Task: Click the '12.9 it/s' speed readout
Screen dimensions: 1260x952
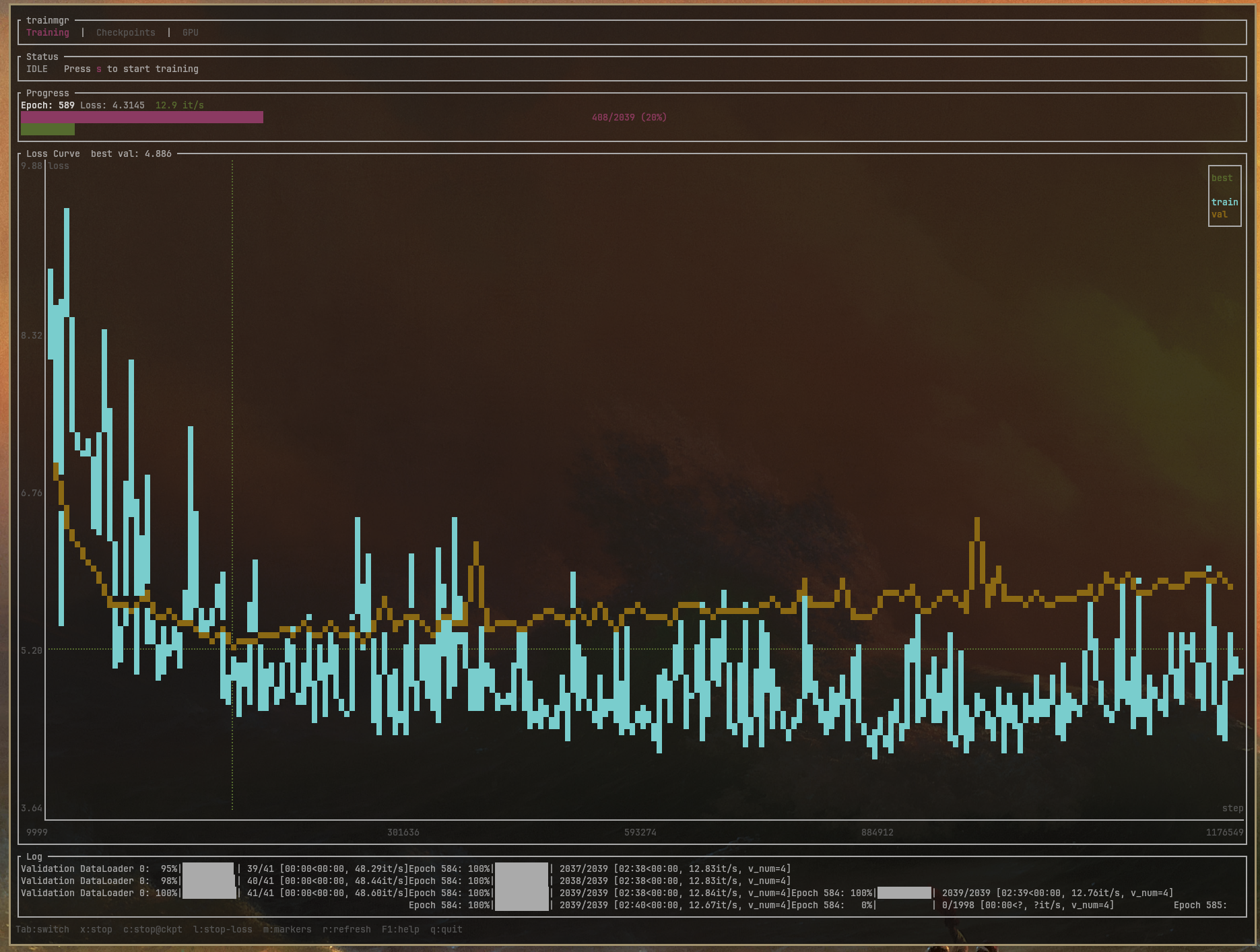Action: tap(180, 105)
